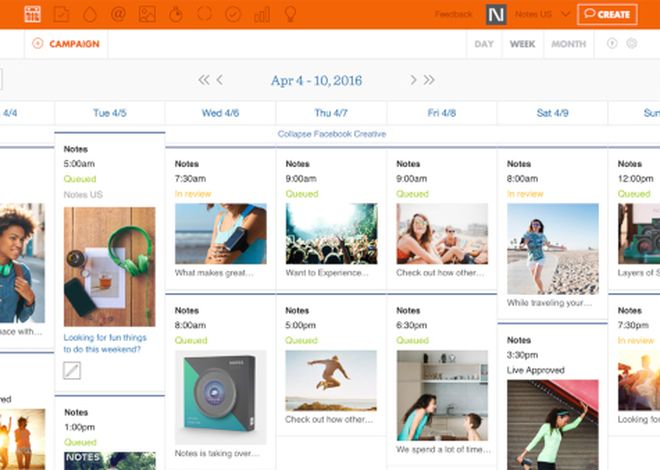Image resolution: width=660 pixels, height=470 pixels.
Task: Open the headphones desk thumbnail
Action: click(109, 267)
